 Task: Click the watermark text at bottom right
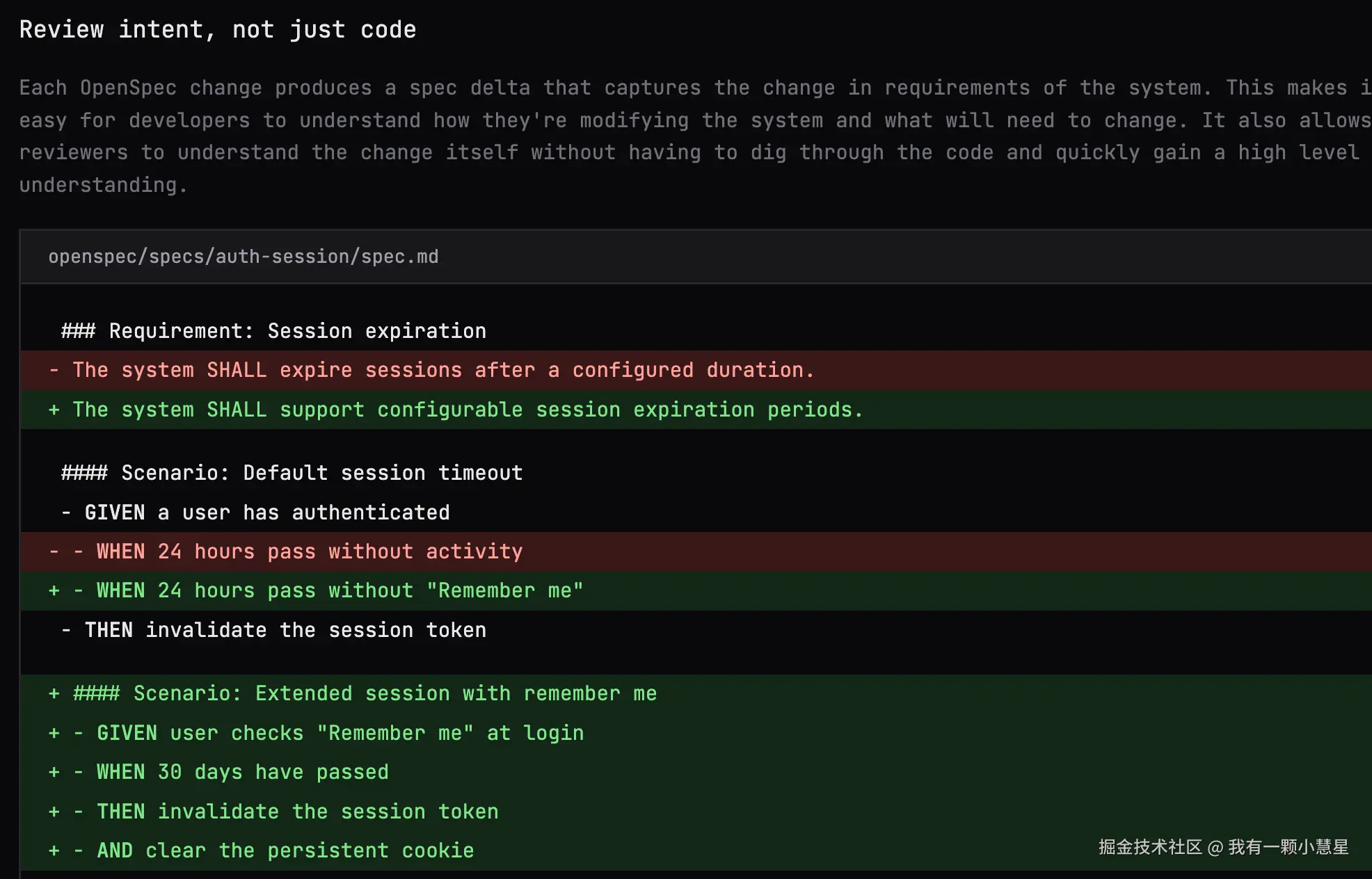[x=1222, y=847]
